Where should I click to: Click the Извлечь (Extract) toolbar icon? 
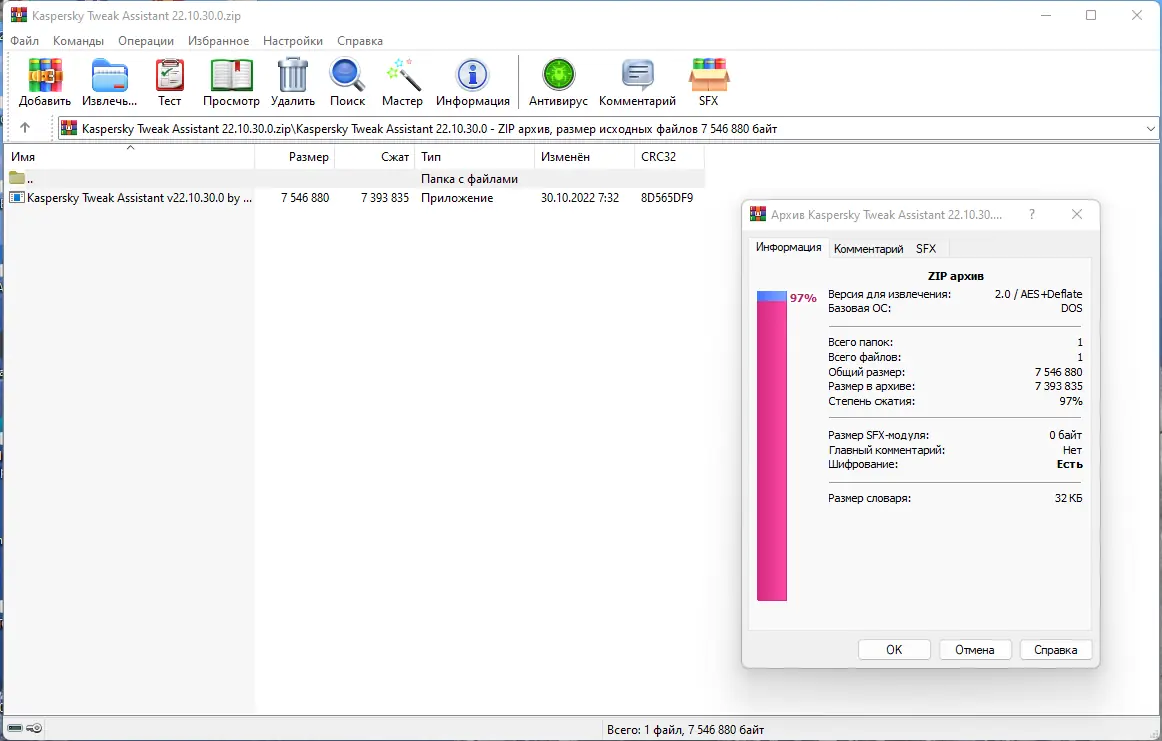click(x=110, y=75)
